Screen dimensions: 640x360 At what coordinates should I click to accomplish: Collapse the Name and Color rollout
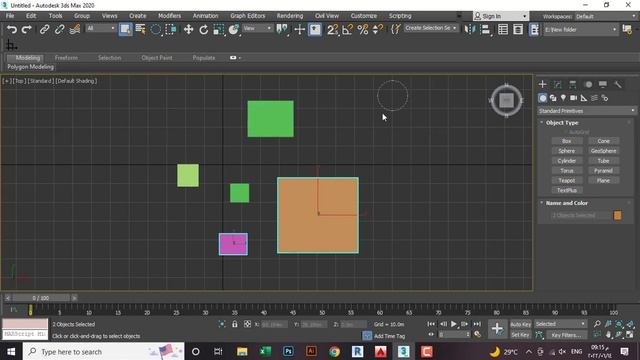(567, 203)
